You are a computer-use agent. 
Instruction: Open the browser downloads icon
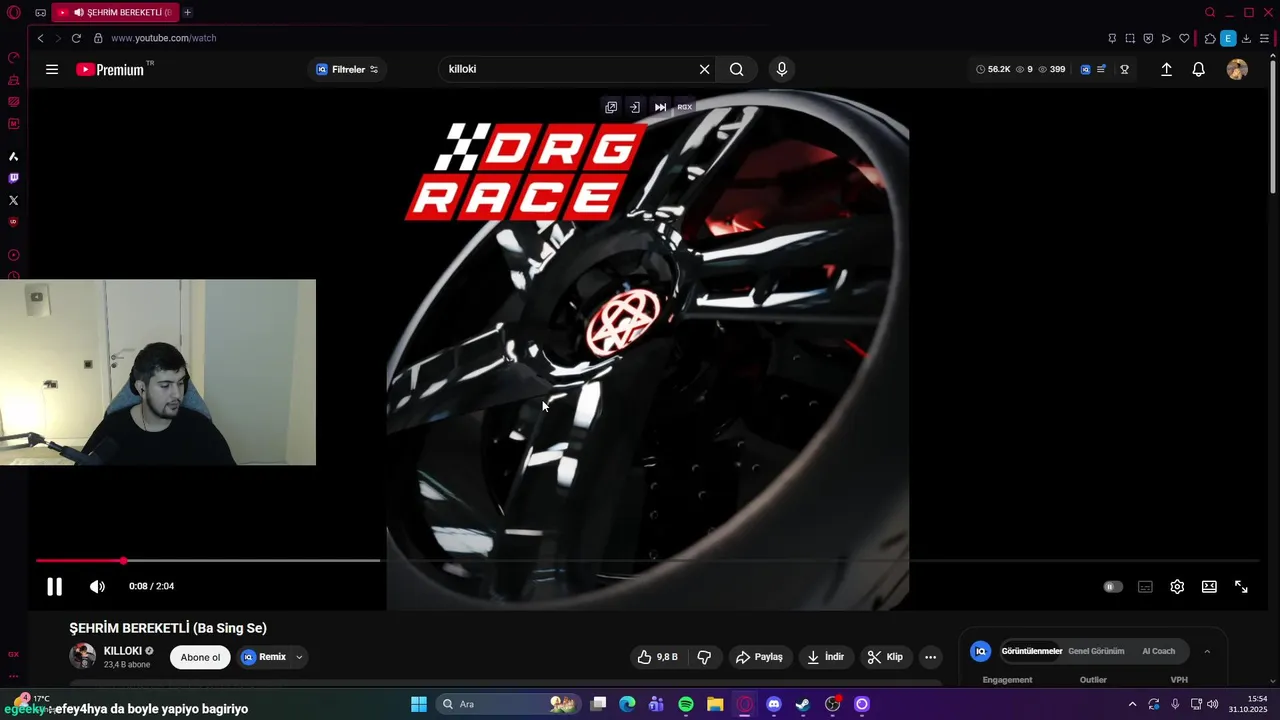tap(1246, 38)
